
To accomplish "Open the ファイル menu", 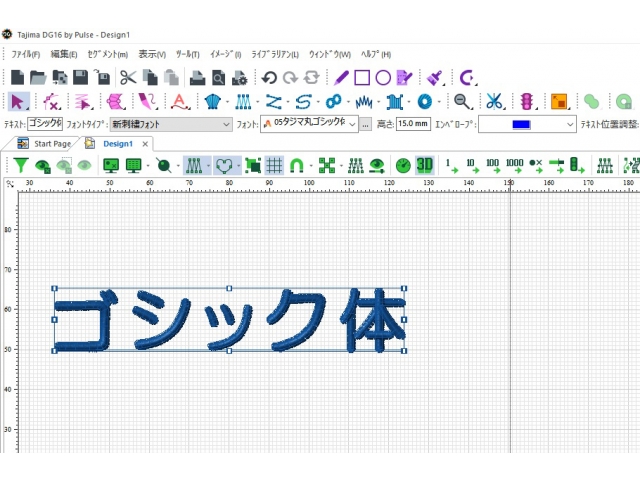I will (25, 54).
